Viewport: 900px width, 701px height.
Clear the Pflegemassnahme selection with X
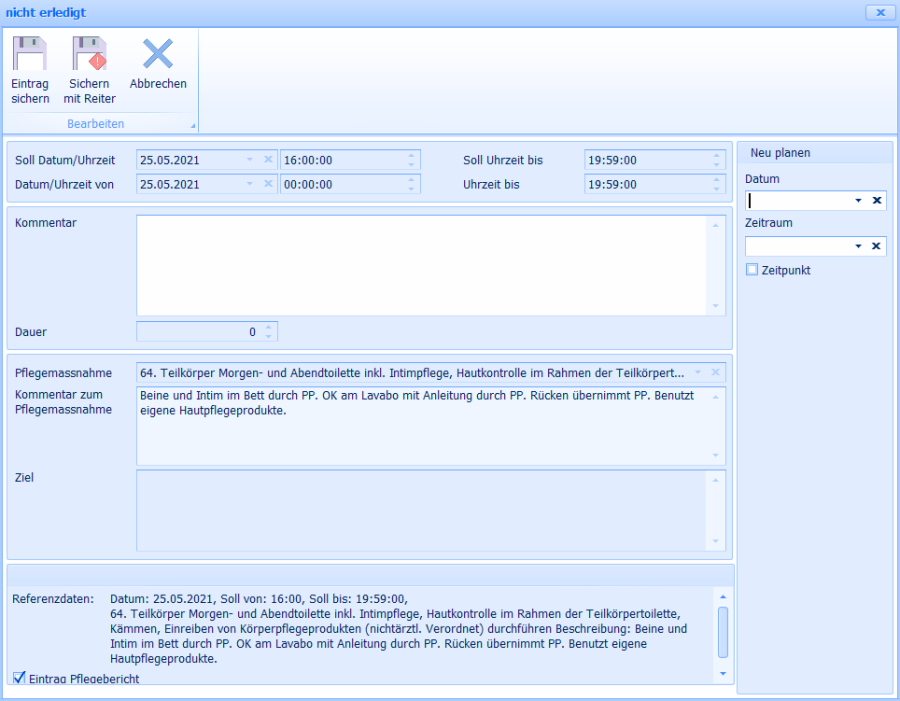pyautogui.click(x=715, y=373)
